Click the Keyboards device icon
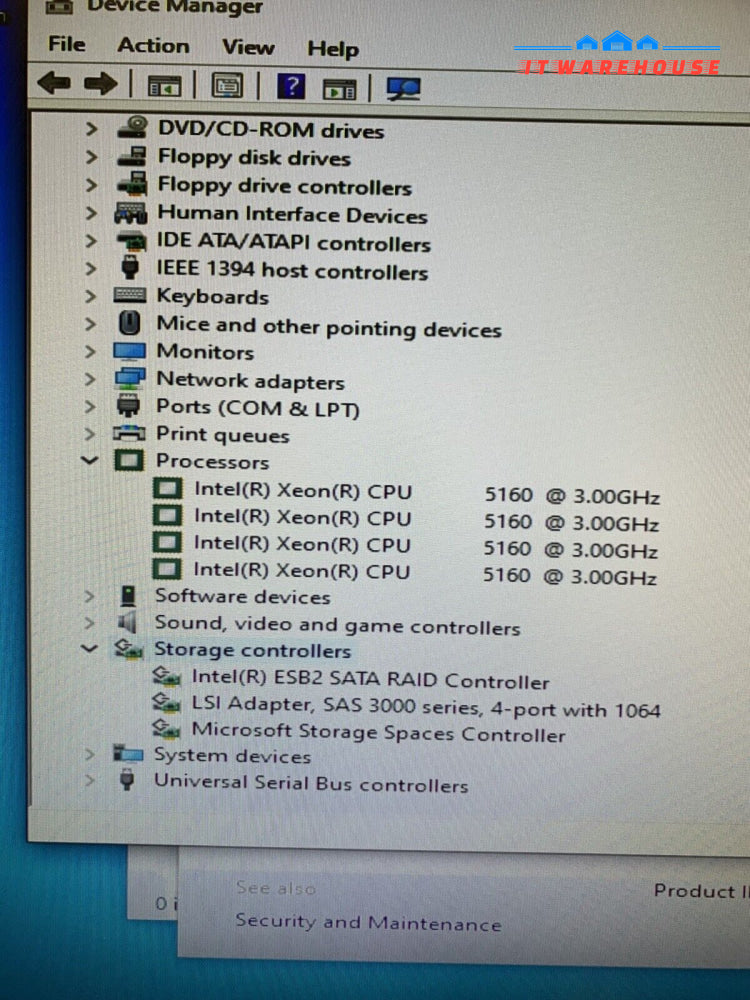The height and width of the screenshot is (1000, 750). [x=130, y=296]
